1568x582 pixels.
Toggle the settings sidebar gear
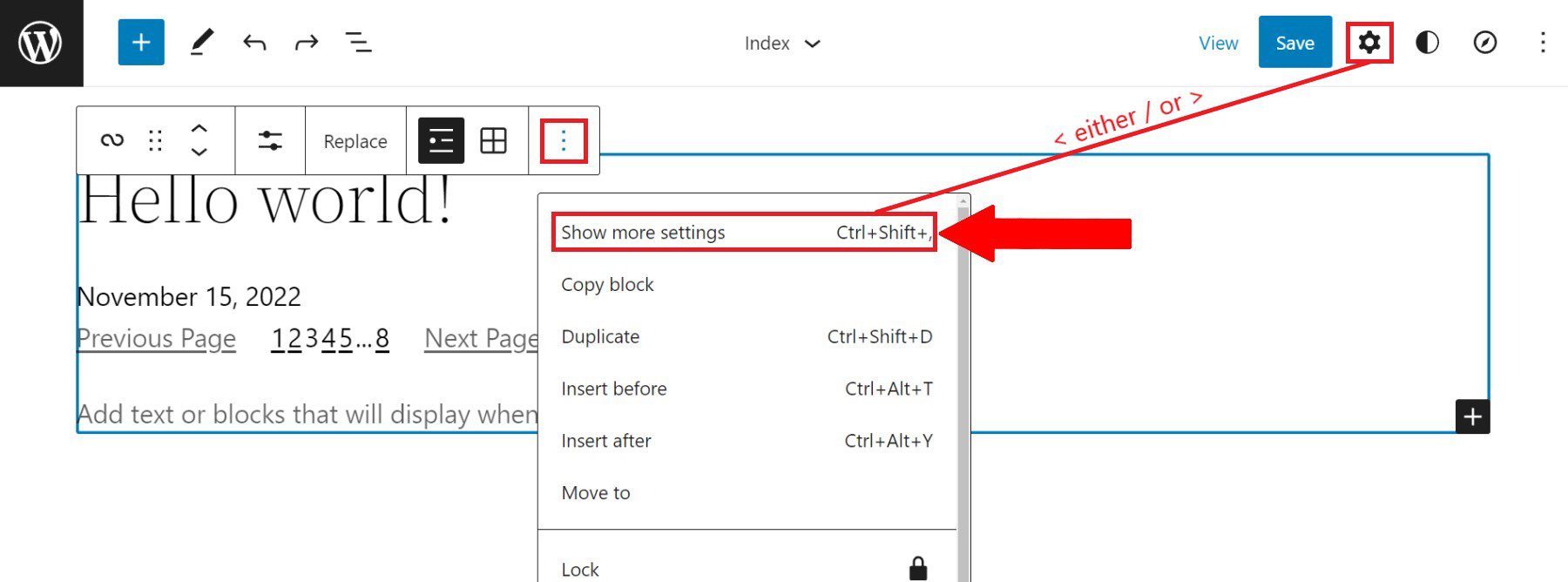coord(1369,42)
